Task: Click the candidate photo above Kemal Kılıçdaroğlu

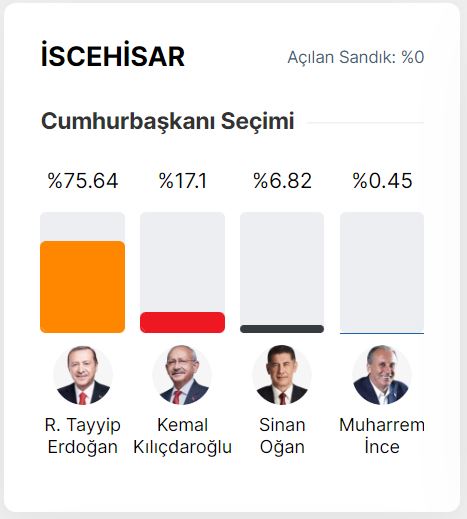Action: coord(182,375)
